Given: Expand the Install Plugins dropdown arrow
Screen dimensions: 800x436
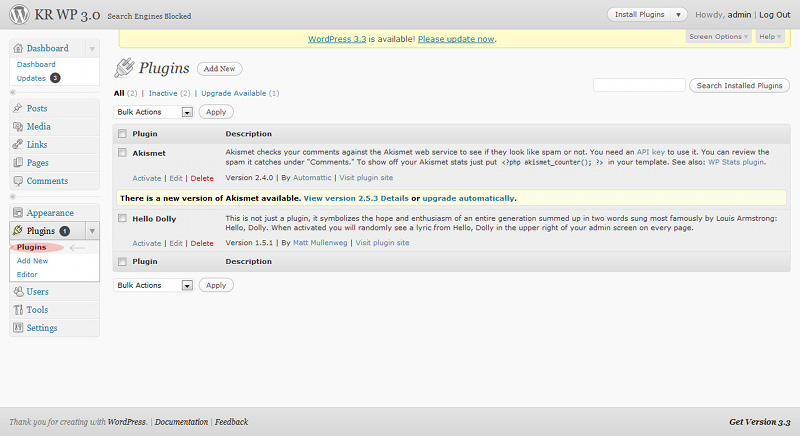Looking at the screenshot, I should pyautogui.click(x=679, y=15).
